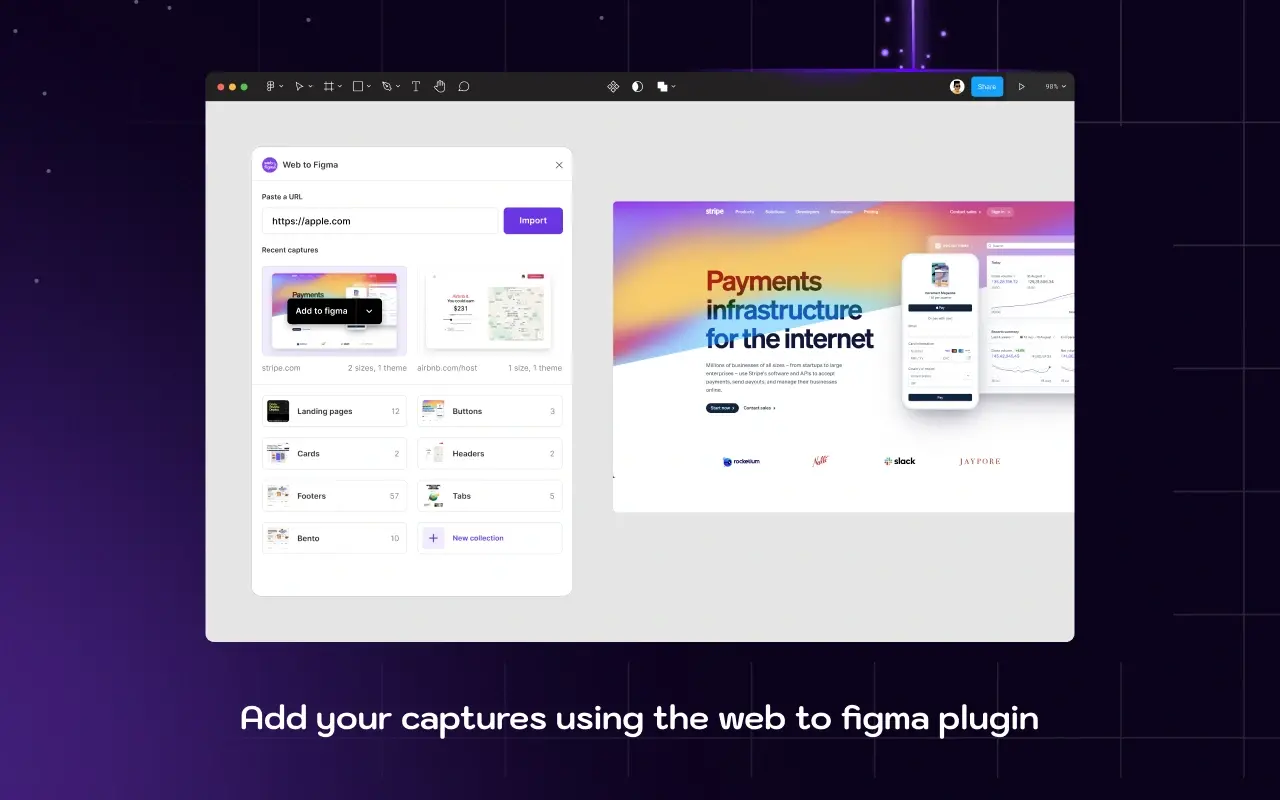Click the JAYPORE logo in canvas preview
Screen dimensions: 1280x800
tap(980, 461)
